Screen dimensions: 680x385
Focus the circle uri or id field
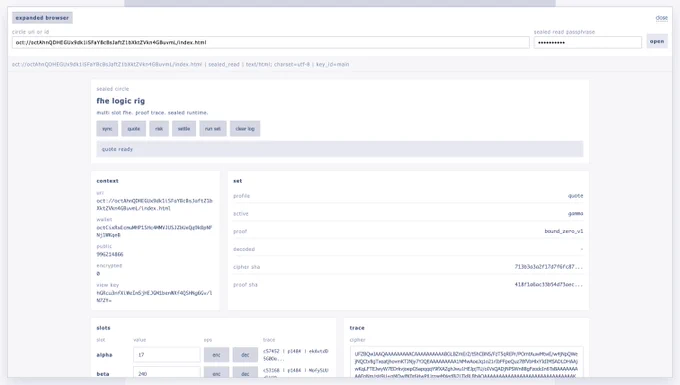tap(271, 42)
